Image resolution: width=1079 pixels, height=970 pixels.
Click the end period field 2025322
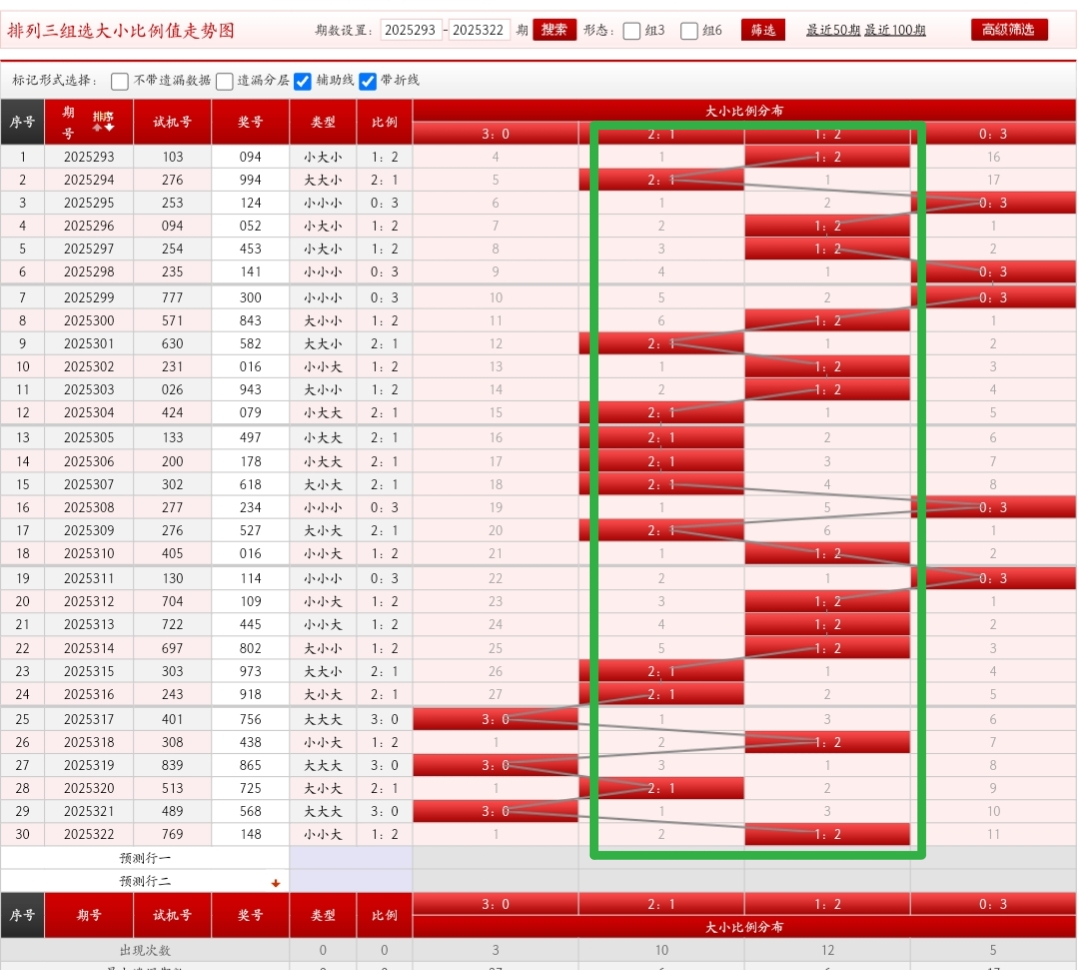point(478,30)
